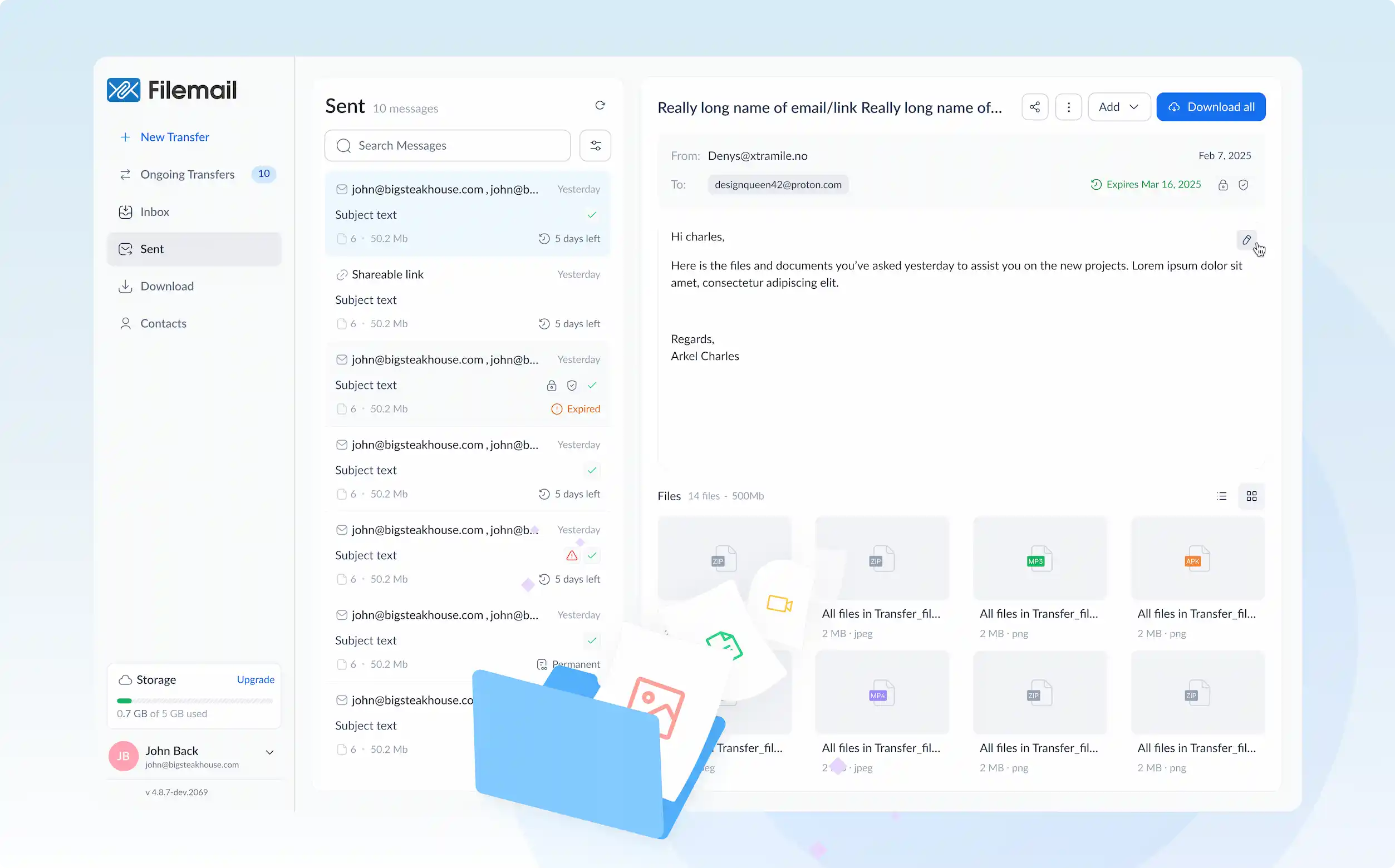The width and height of the screenshot is (1395, 868).
Task: Open the message filter settings icon
Action: [x=595, y=145]
